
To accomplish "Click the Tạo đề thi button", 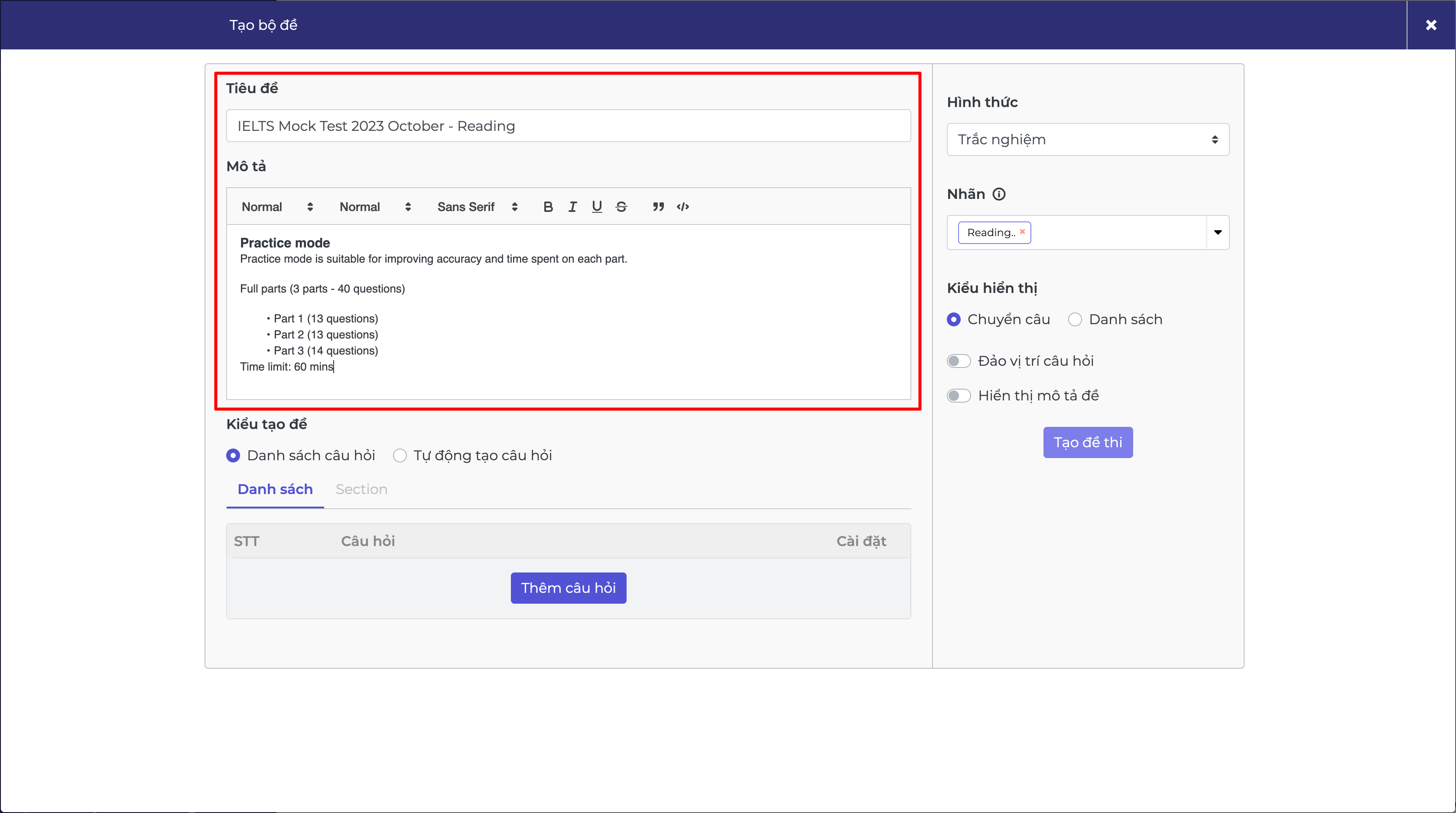I will pyautogui.click(x=1088, y=442).
